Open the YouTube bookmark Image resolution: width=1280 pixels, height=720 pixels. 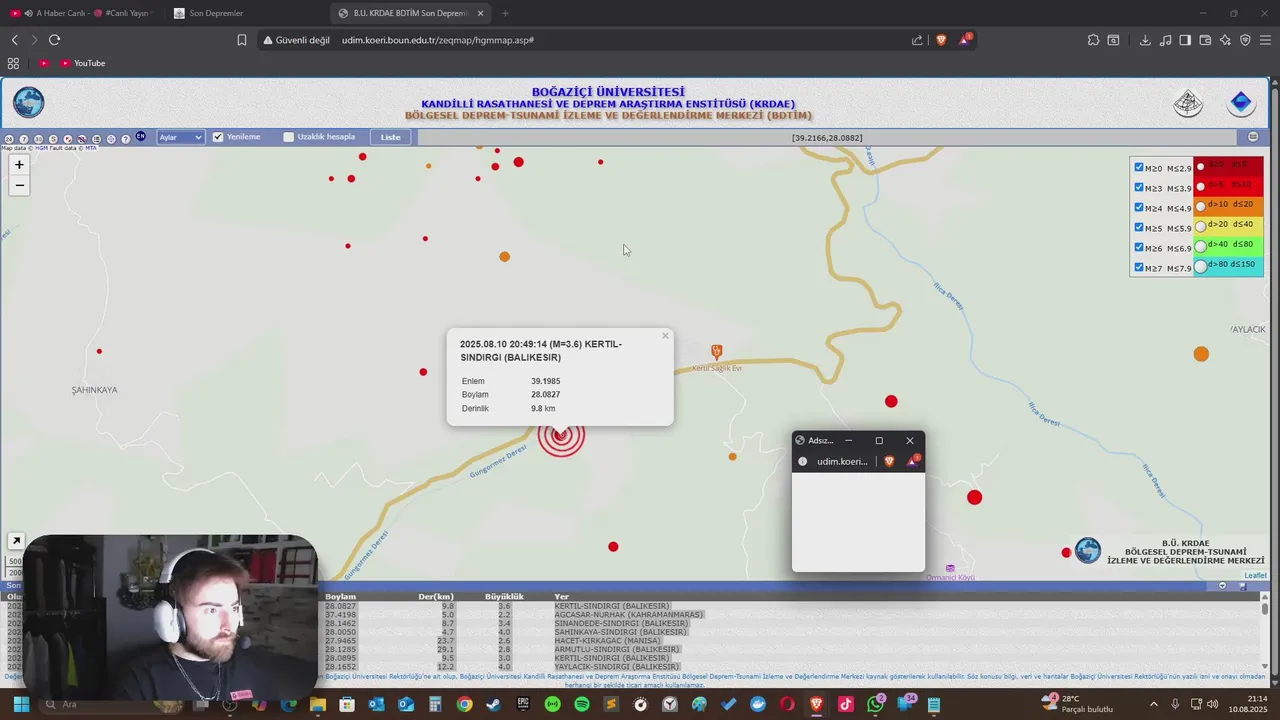(x=82, y=63)
